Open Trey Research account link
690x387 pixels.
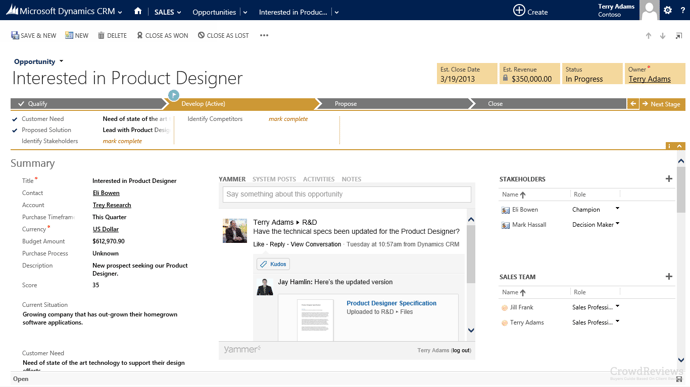112,205
